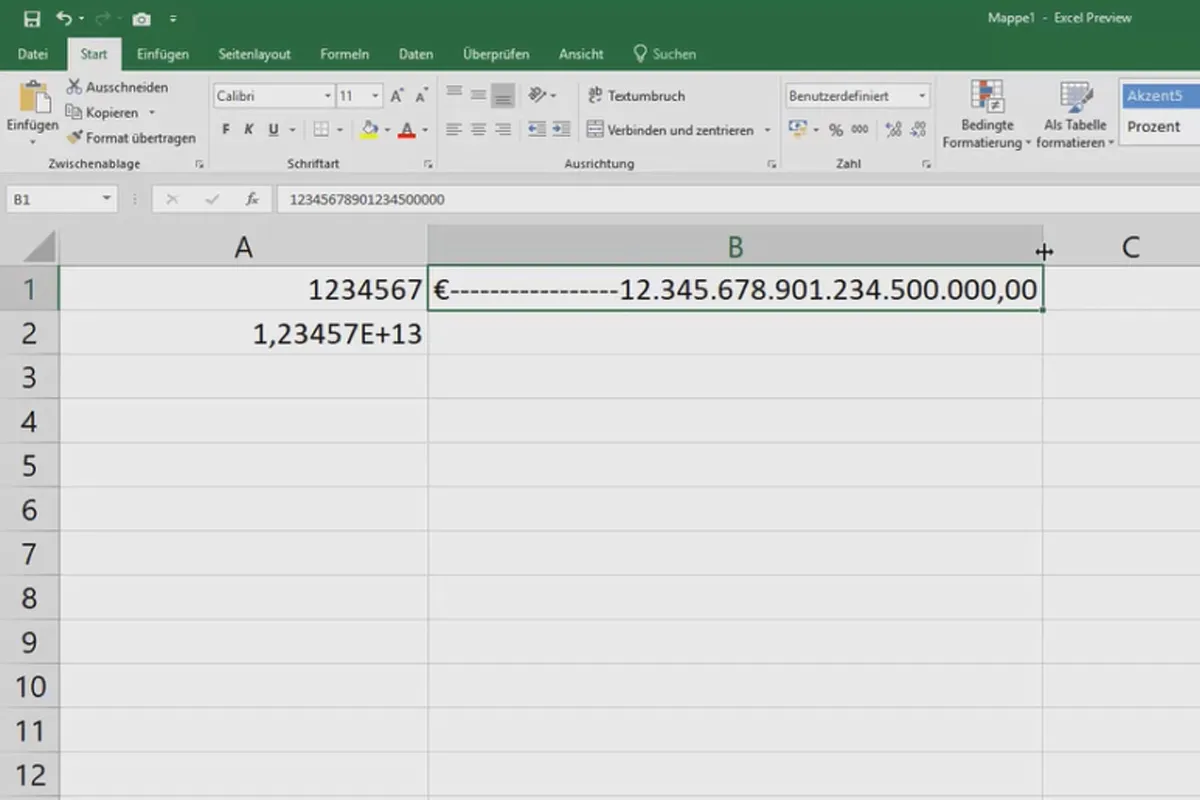Click the red font color A
The image size is (1200, 800).
(x=406, y=130)
